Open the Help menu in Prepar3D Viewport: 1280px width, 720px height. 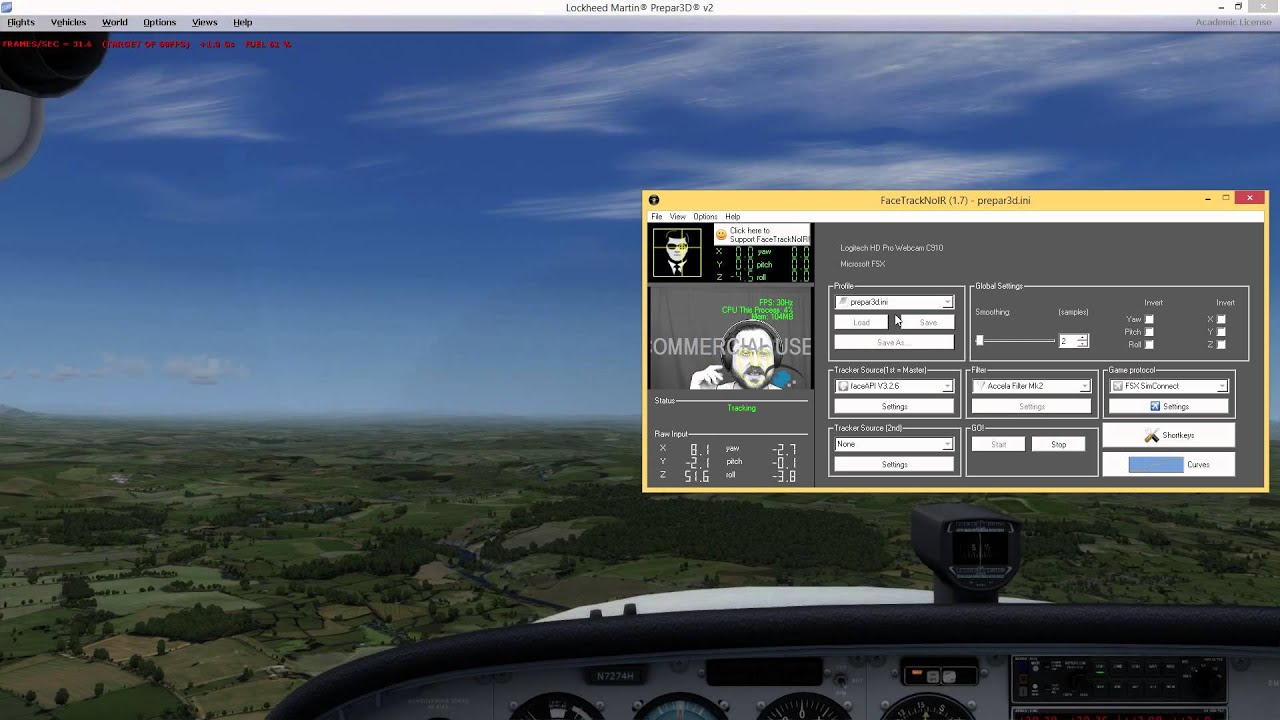pyautogui.click(x=242, y=22)
